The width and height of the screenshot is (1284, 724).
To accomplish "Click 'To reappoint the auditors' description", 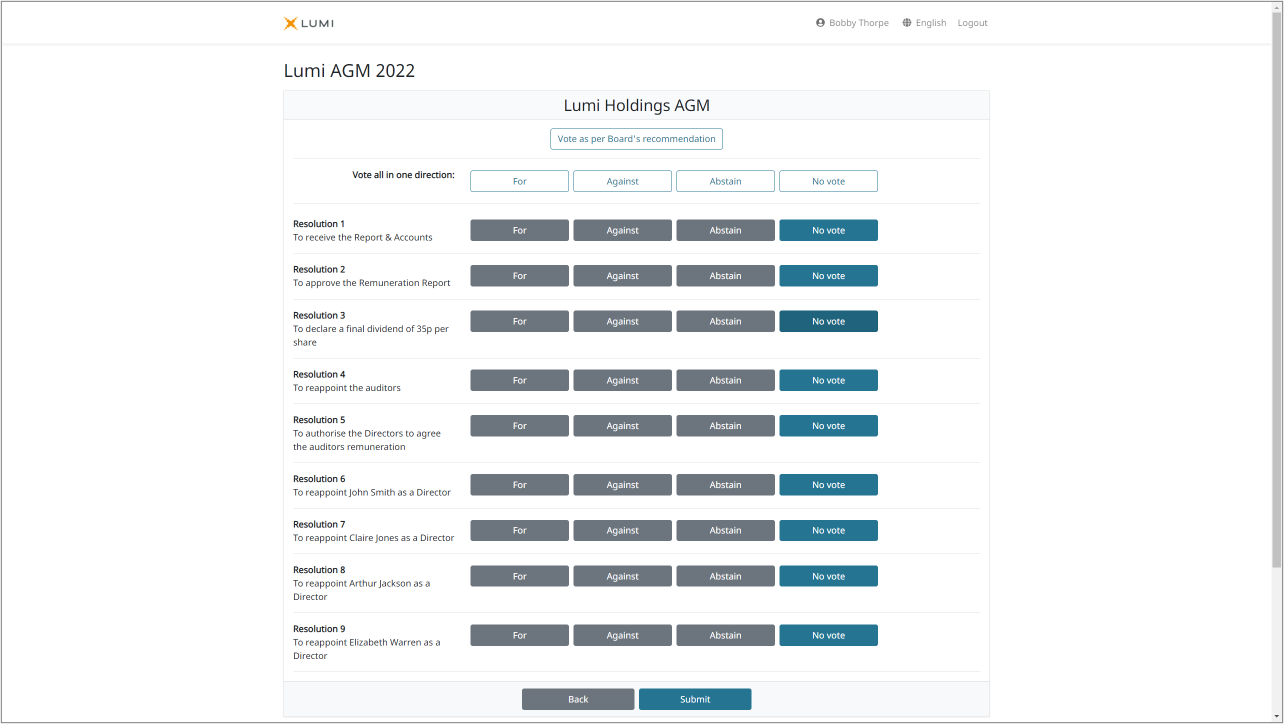I will point(347,388).
